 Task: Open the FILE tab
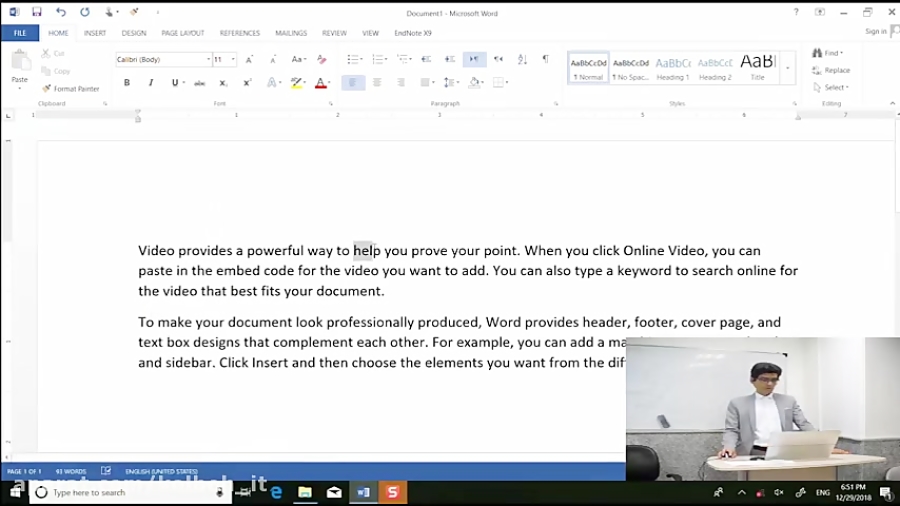click(20, 33)
